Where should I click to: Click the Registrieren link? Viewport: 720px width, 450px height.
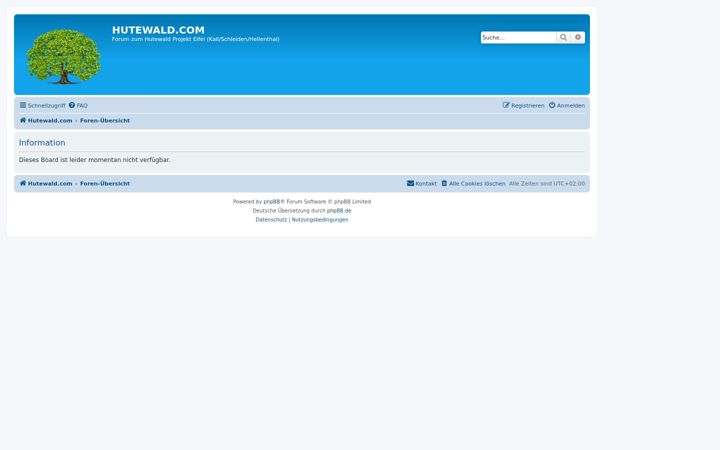tap(523, 106)
